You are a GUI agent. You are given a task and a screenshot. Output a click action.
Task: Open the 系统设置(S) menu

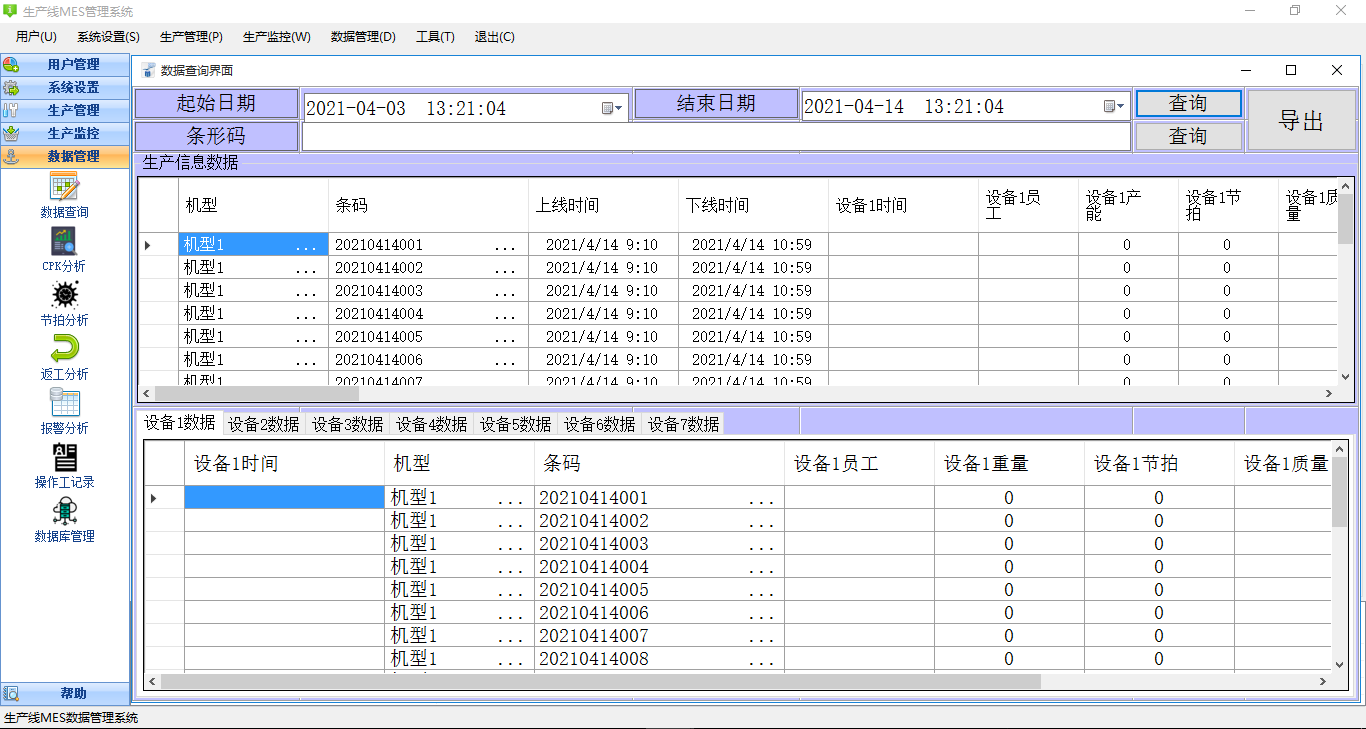pos(108,37)
